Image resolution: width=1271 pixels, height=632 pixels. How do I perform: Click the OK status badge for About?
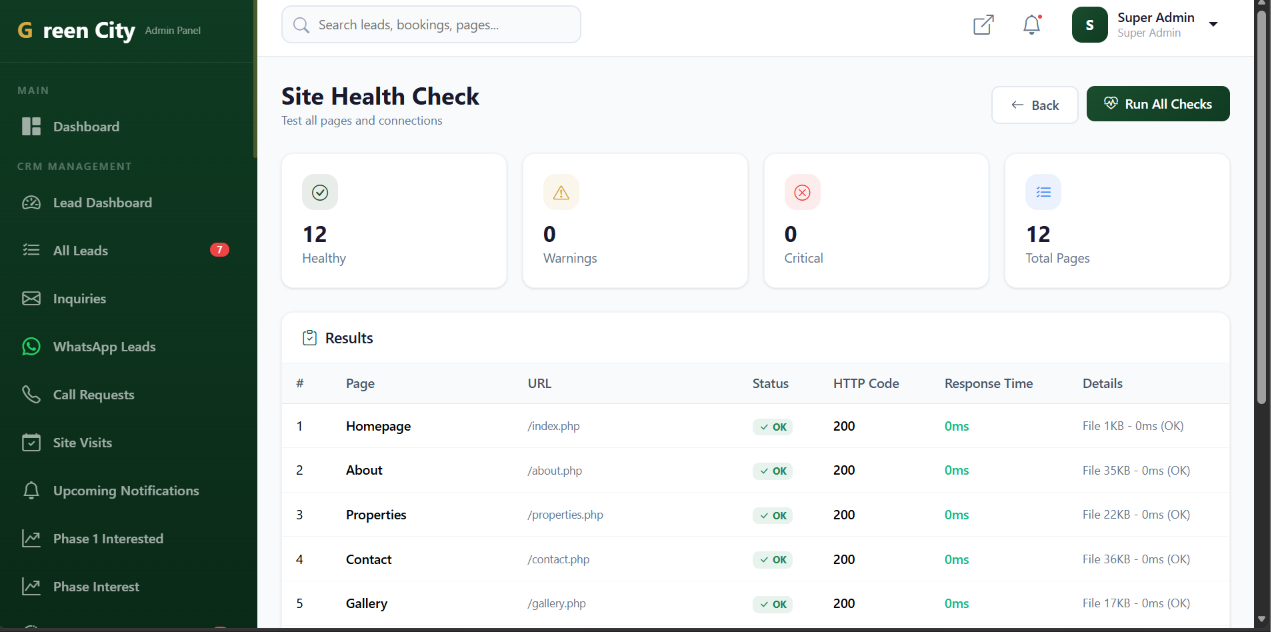click(773, 470)
